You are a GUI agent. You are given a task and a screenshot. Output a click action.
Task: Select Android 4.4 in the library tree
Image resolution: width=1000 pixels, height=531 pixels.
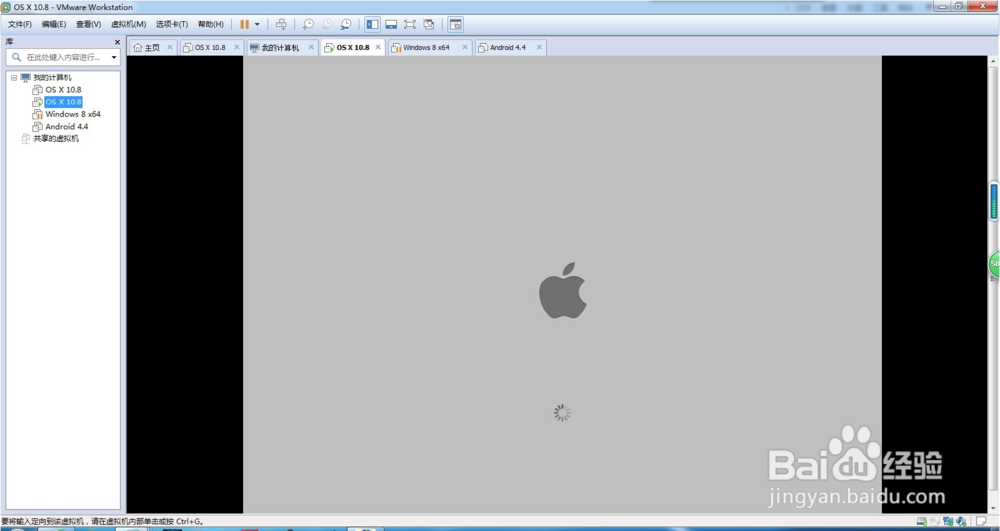66,126
